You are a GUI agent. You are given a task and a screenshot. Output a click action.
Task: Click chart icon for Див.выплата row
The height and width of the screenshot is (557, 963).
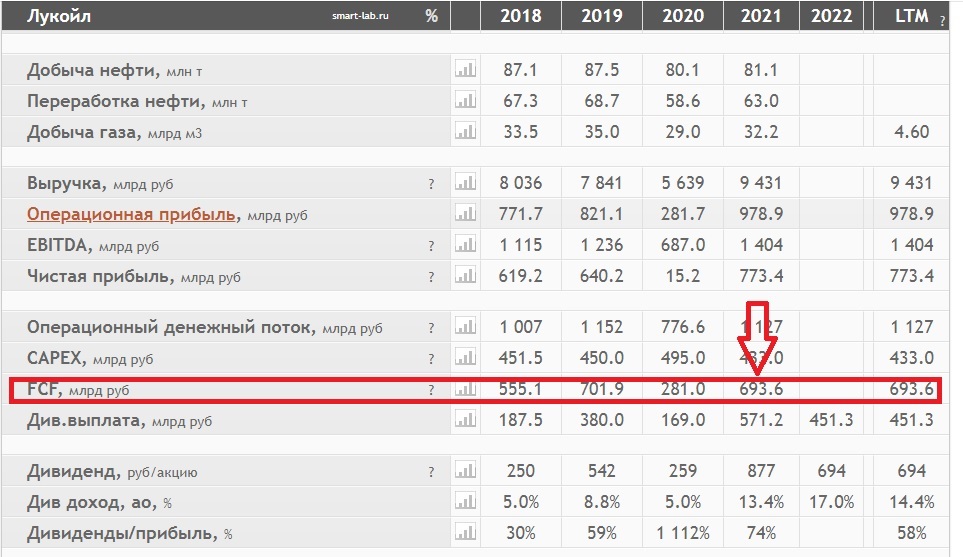tap(465, 420)
